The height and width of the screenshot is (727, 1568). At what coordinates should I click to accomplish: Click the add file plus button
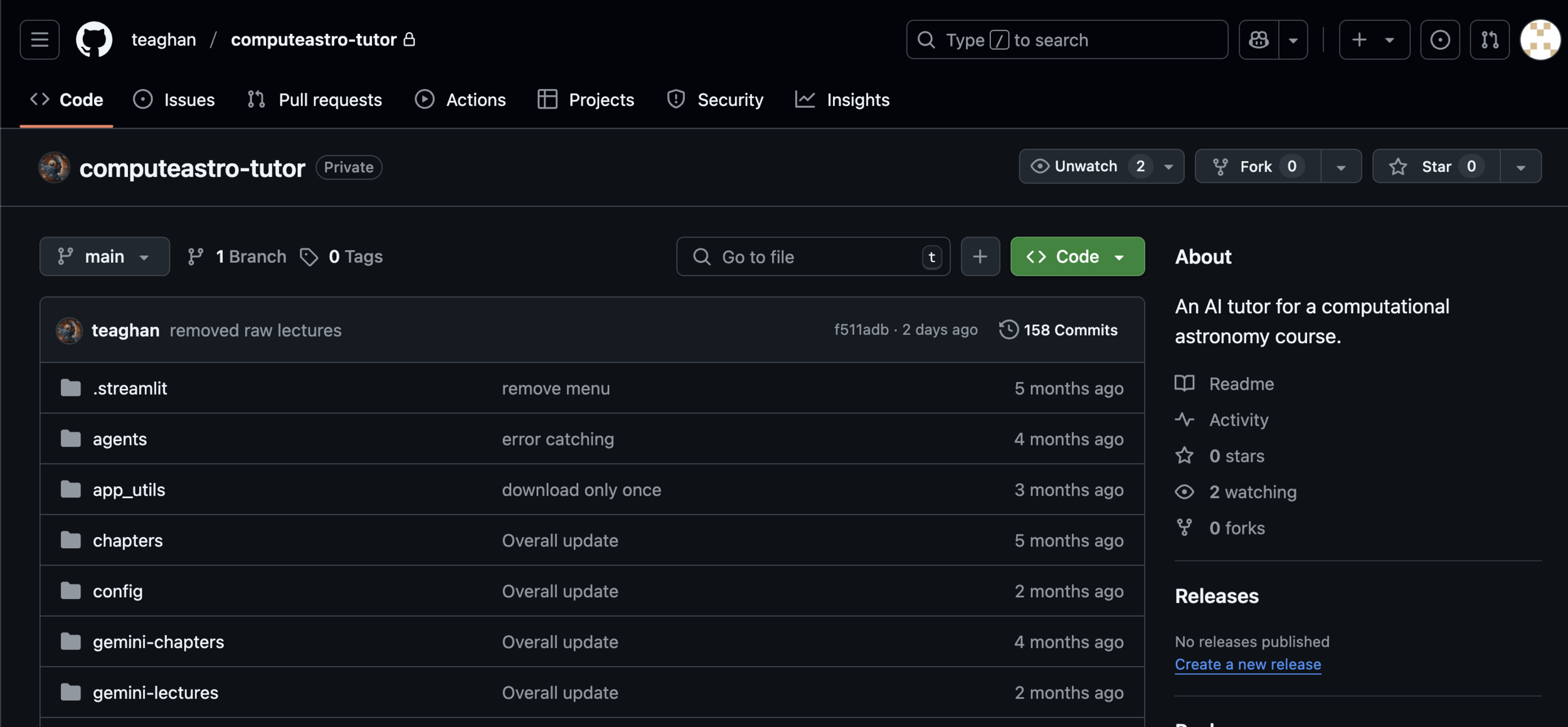[980, 257]
